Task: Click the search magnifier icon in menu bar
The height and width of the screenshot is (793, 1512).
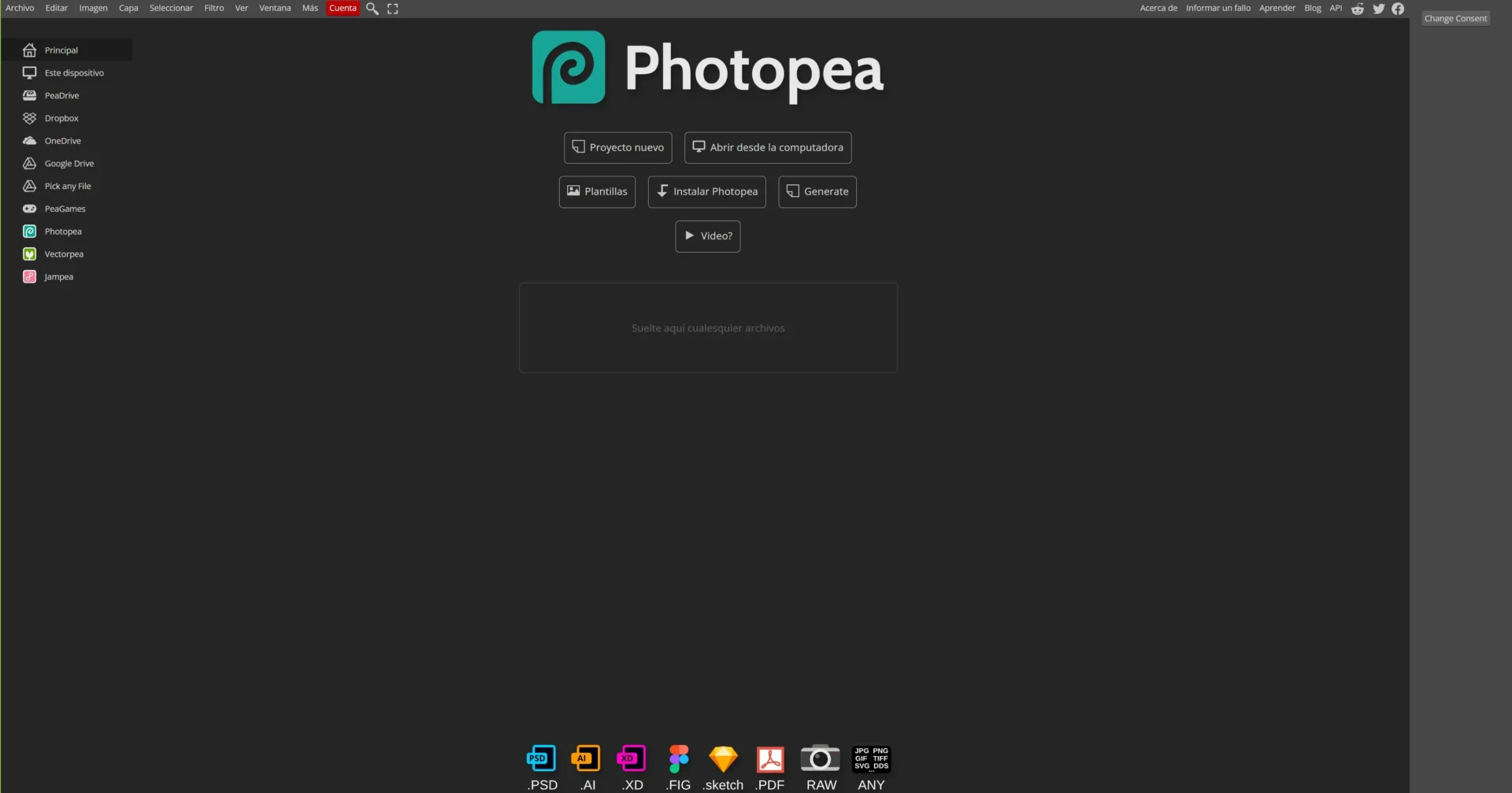Action: coord(372,9)
